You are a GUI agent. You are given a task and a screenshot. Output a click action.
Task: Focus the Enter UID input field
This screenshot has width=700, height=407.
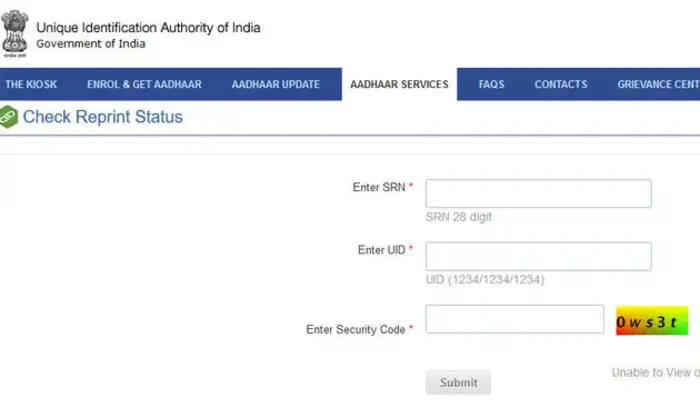[538, 256]
